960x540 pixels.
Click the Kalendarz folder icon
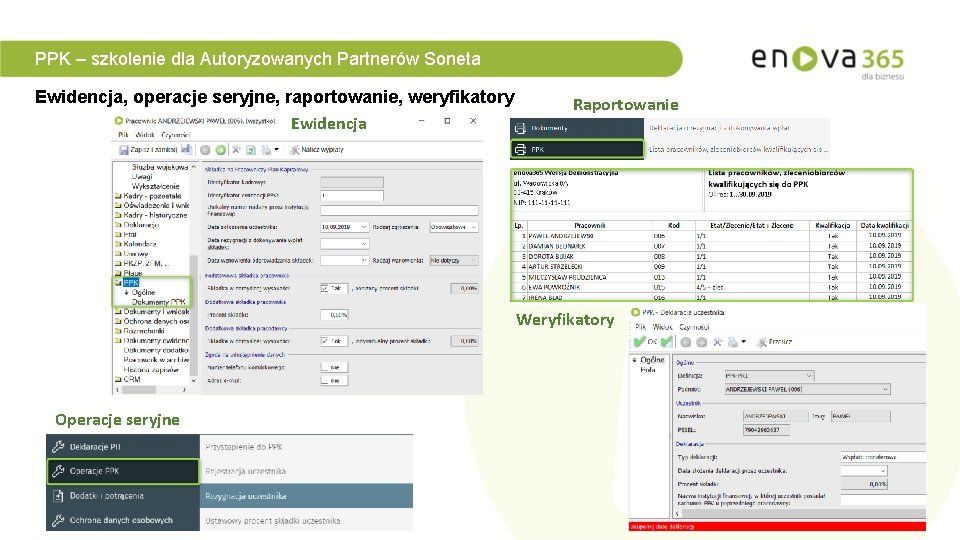click(118, 244)
